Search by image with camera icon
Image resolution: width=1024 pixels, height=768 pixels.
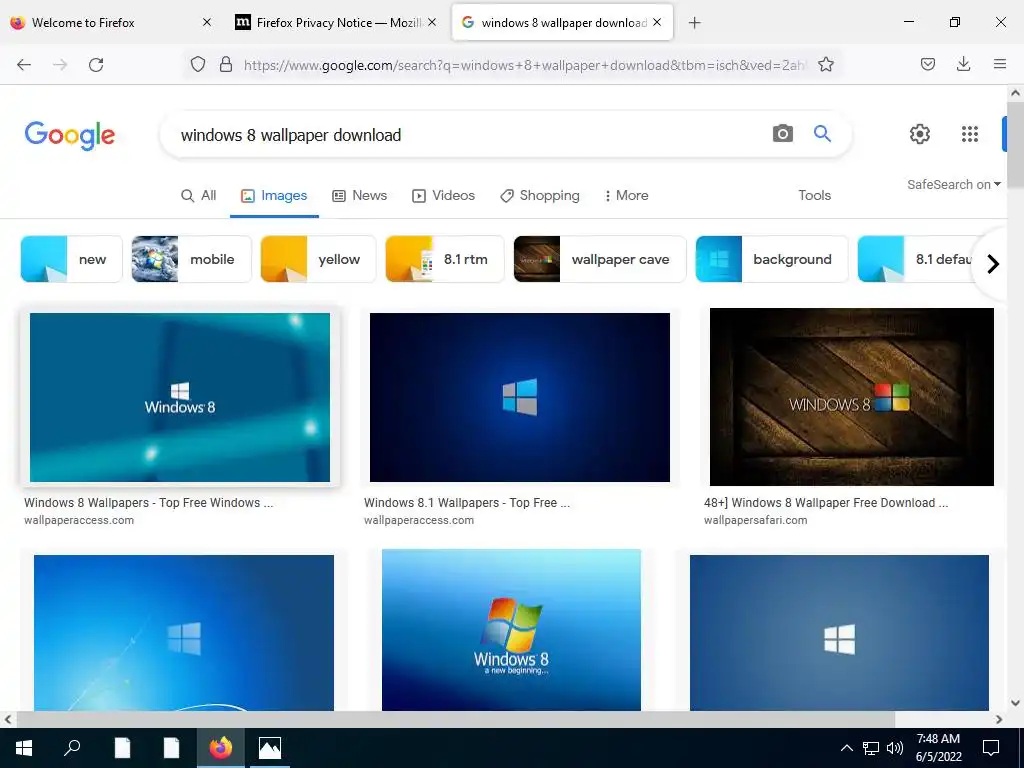pos(782,134)
